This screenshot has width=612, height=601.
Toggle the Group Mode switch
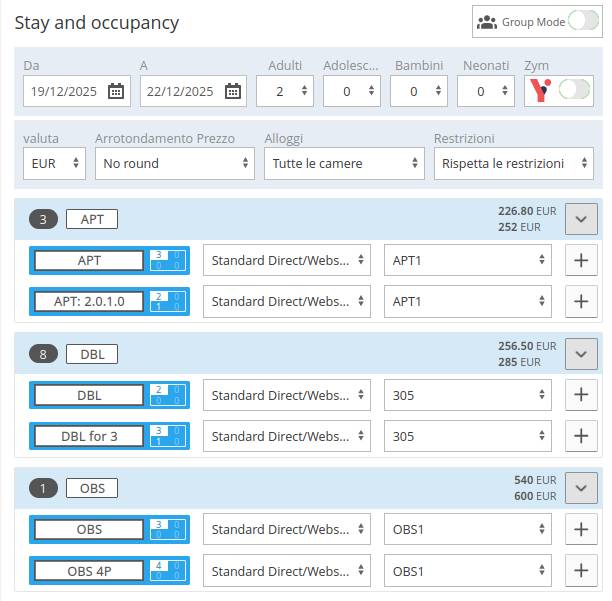click(x=582, y=21)
